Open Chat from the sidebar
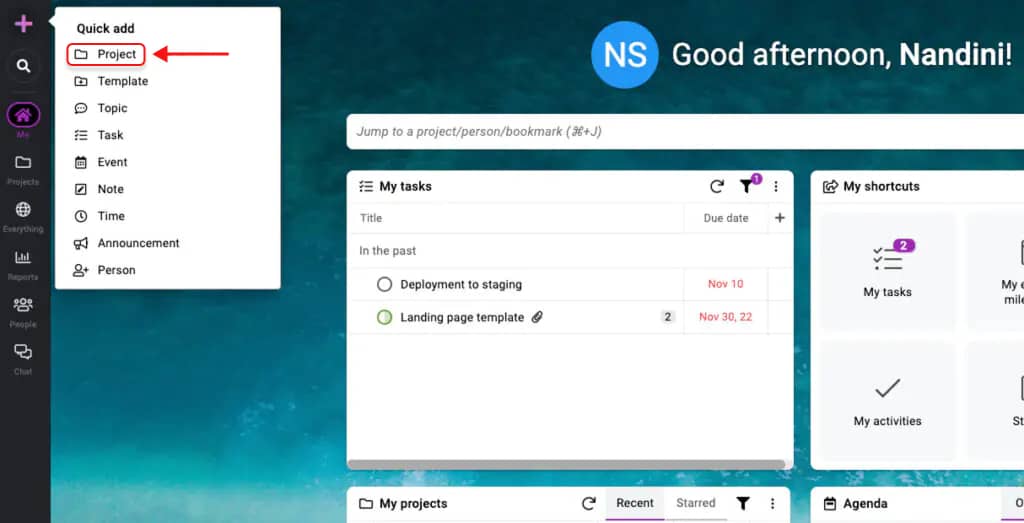1024x523 pixels. tap(23, 357)
